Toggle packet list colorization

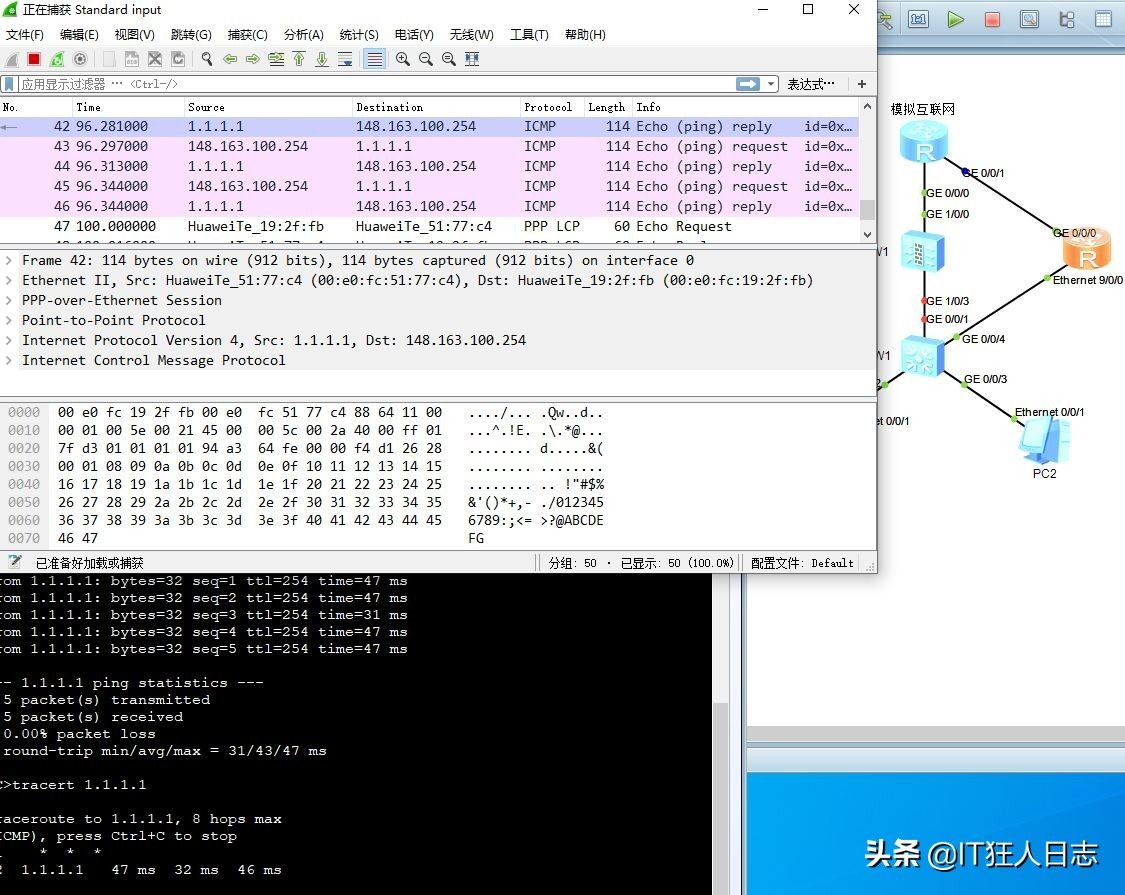(x=374, y=59)
